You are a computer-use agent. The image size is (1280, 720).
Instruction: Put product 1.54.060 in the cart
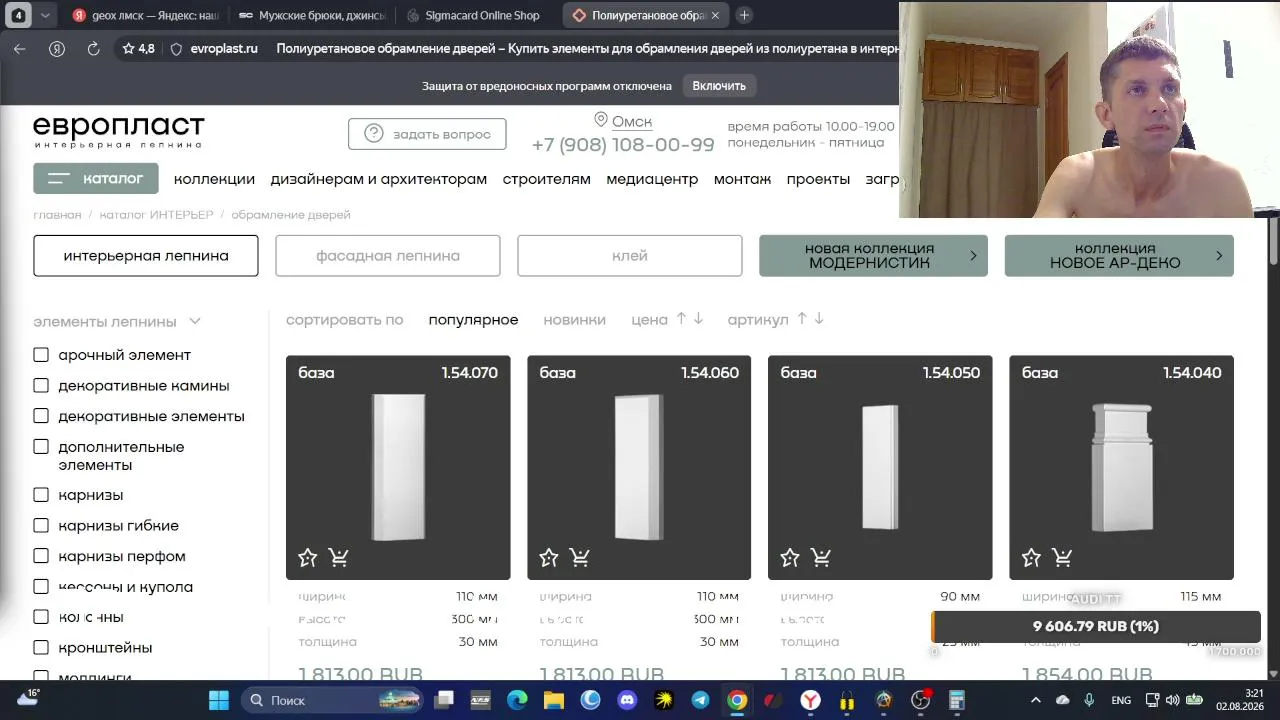coord(580,558)
